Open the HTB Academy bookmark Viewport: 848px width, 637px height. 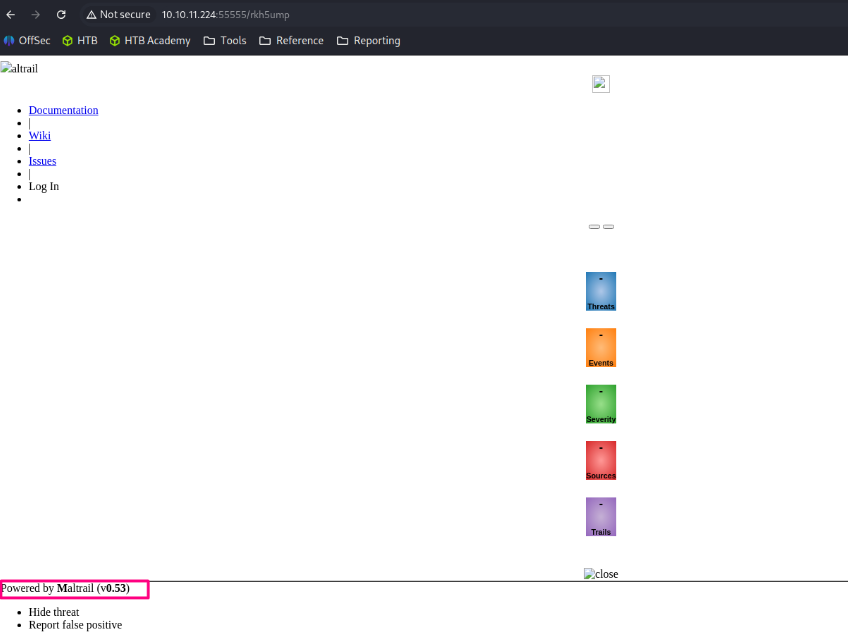coord(150,41)
